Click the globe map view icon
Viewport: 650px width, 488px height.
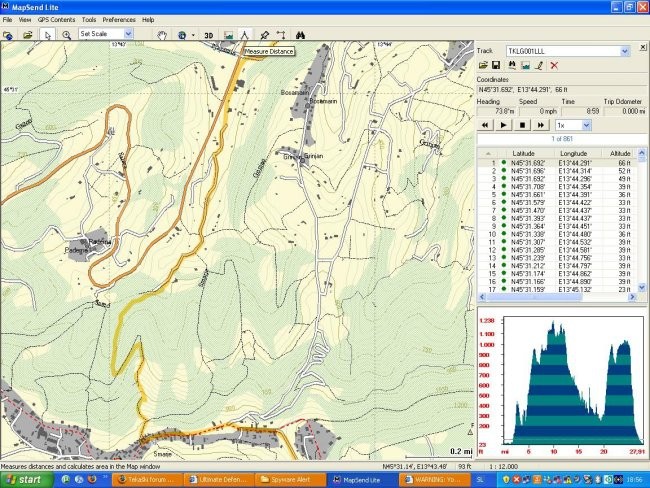click(182, 35)
